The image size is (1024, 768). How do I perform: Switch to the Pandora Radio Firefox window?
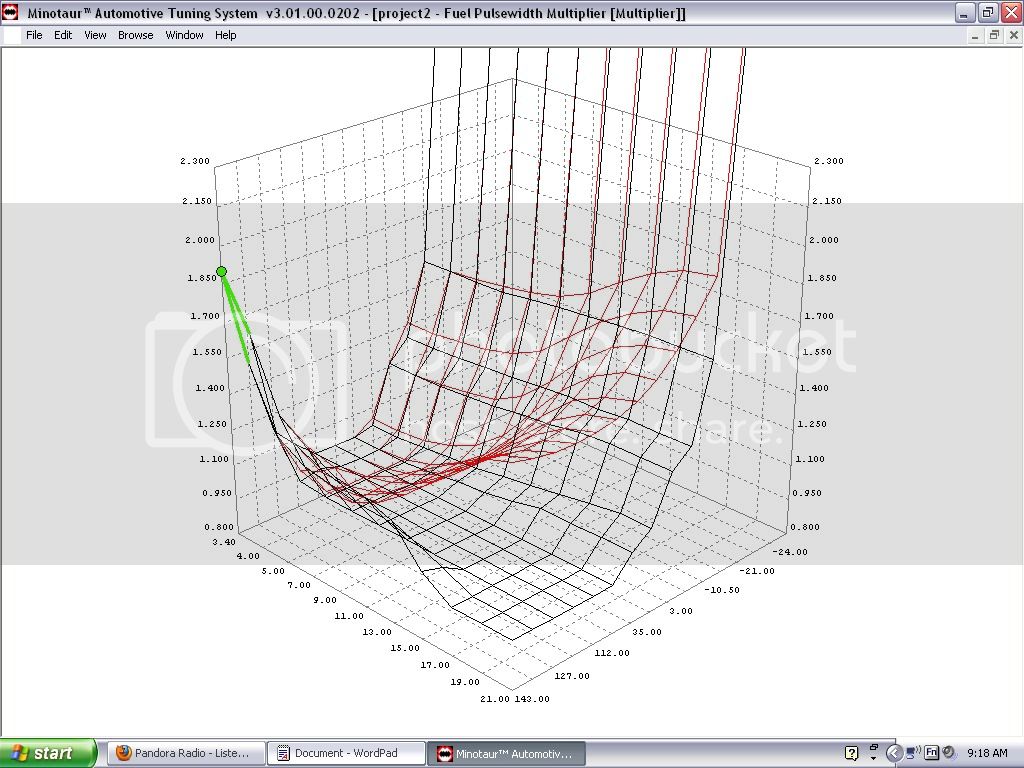[186, 753]
